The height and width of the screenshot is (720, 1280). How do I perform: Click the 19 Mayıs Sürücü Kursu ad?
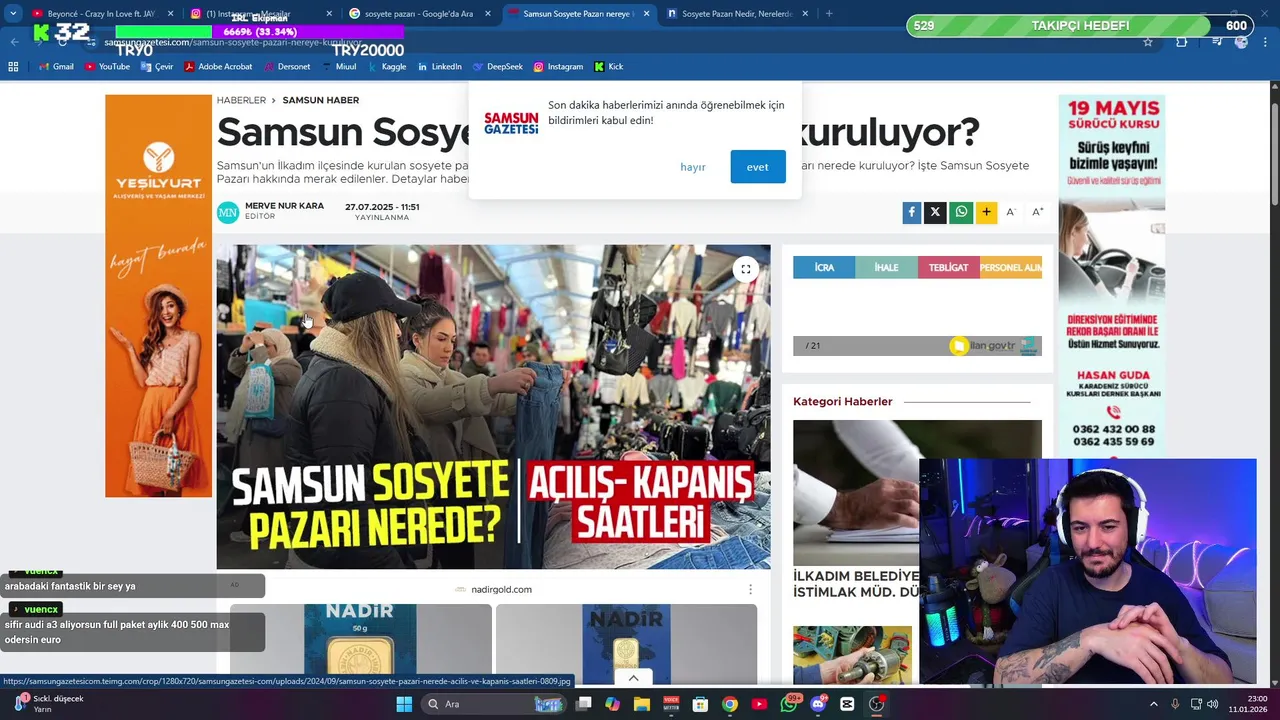[x=1112, y=276]
